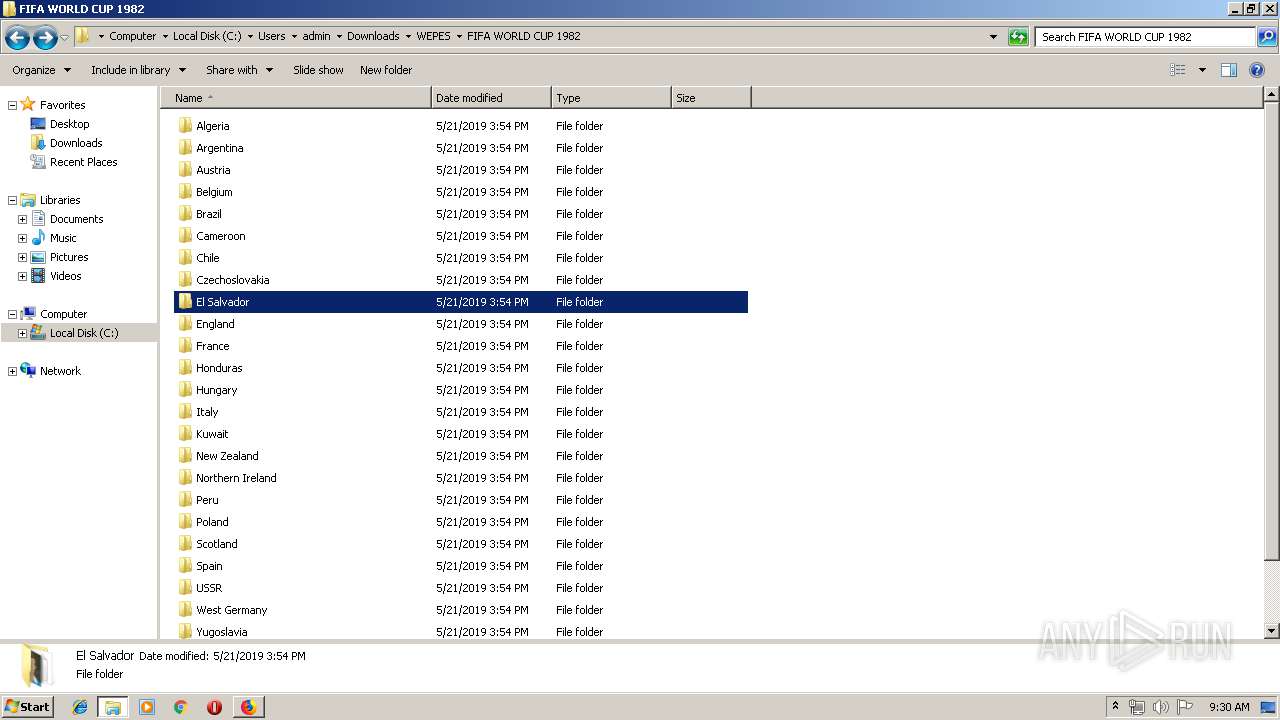Collapse the Favorites group
Screen dimensions: 1280x720
[12, 105]
